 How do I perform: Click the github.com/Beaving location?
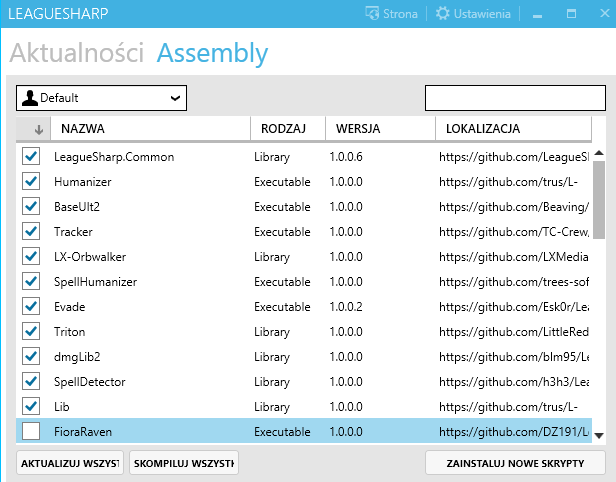514,207
